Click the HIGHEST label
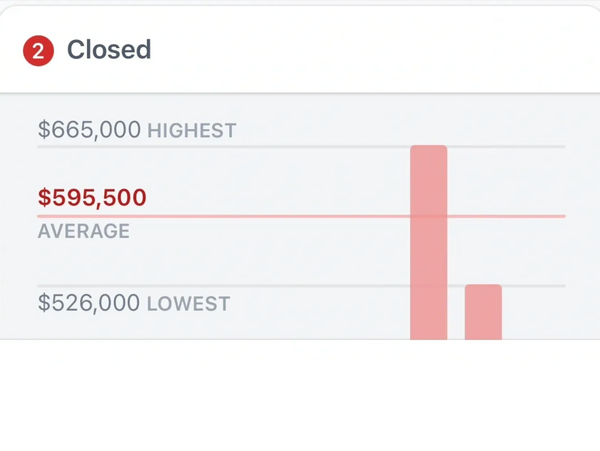The width and height of the screenshot is (600, 451). coord(192,131)
